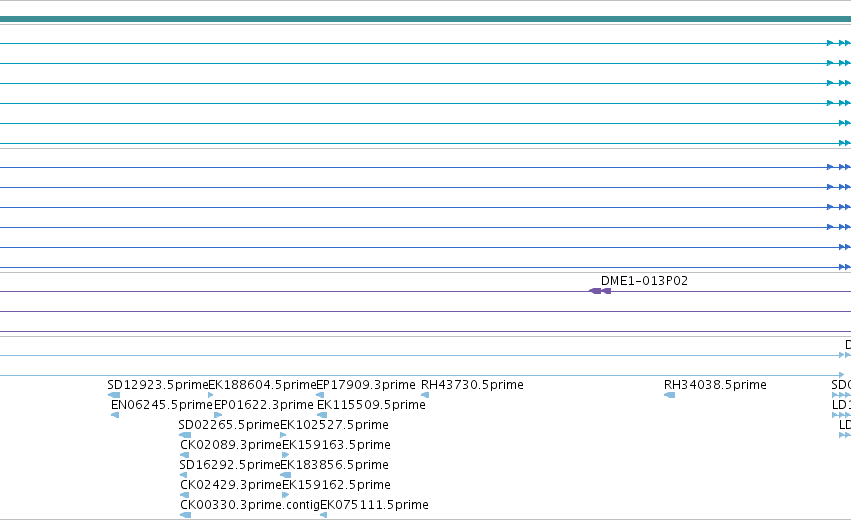This screenshot has width=851, height=520.
Task: Click the SD12923.5prime arrow glyph
Action: click(x=114, y=395)
